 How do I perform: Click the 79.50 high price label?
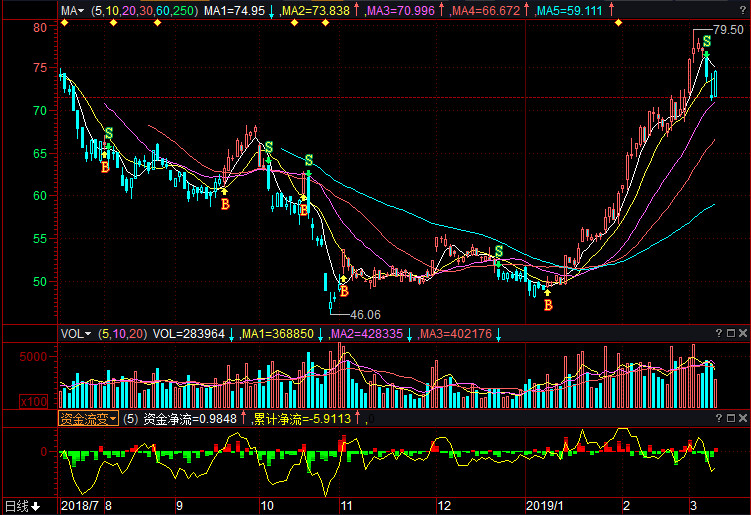click(727, 31)
